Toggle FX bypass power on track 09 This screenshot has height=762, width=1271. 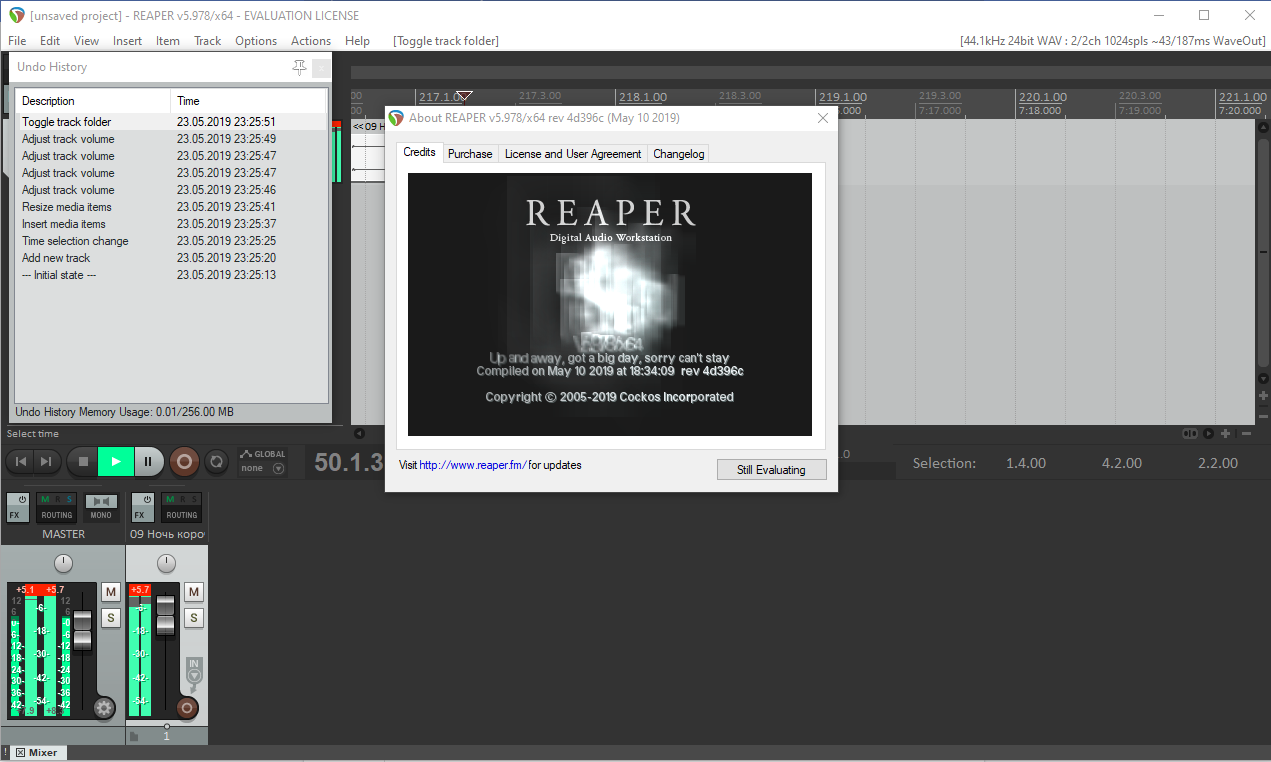point(146,499)
